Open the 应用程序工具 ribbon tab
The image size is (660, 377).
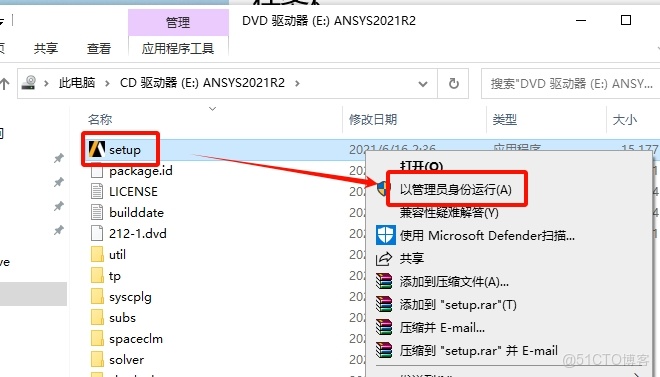pos(178,48)
